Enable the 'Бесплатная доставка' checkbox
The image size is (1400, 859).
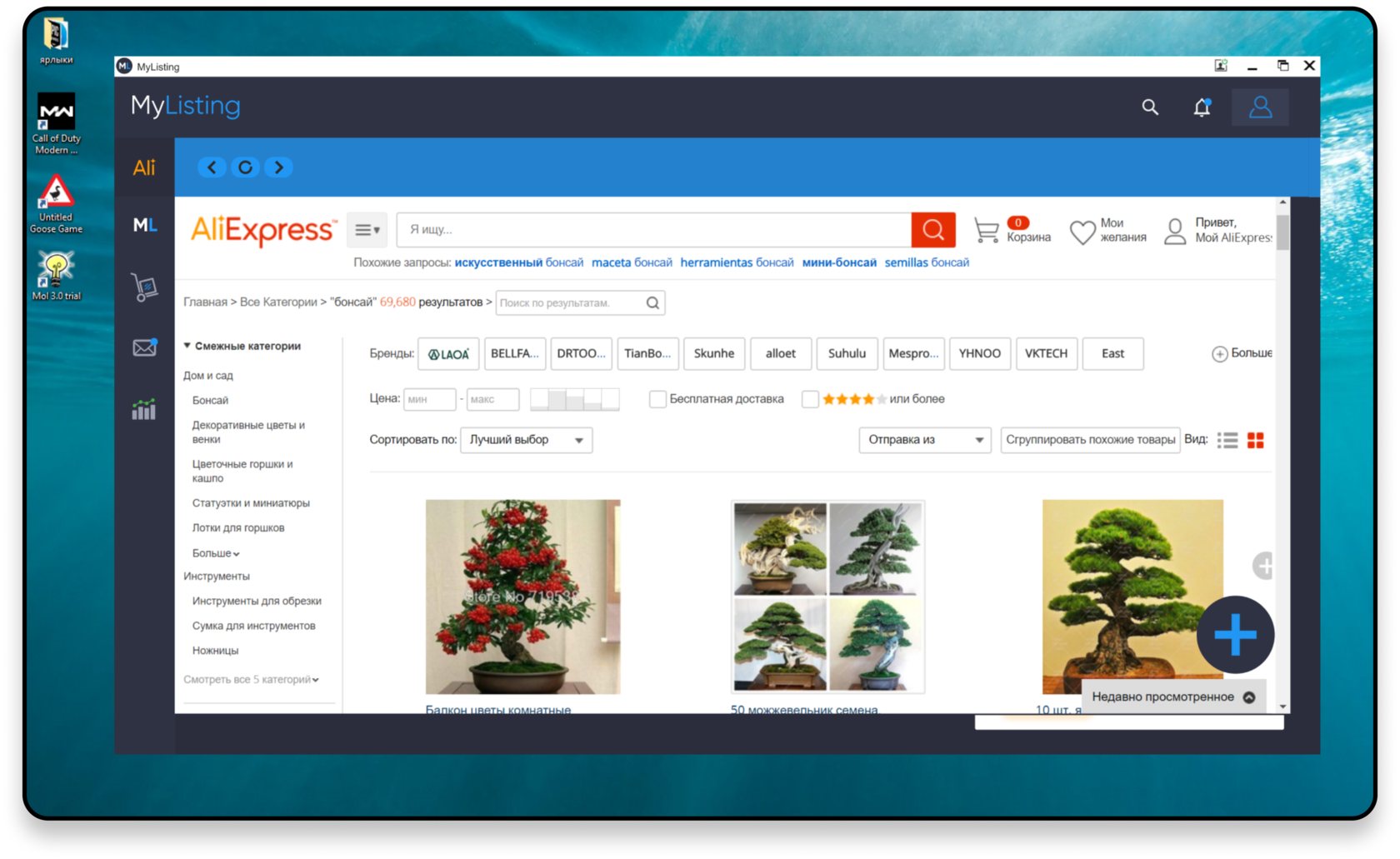(657, 400)
